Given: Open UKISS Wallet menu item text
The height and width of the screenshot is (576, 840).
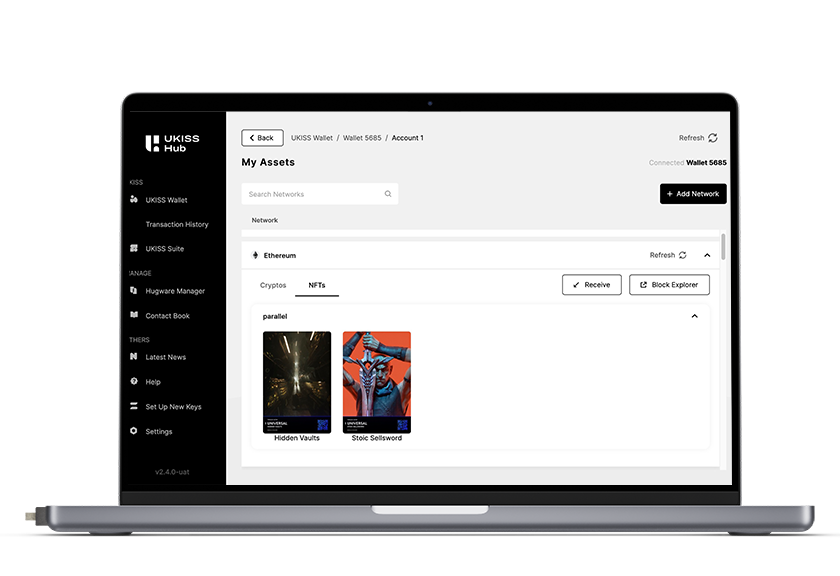Looking at the screenshot, I should tap(167, 200).
